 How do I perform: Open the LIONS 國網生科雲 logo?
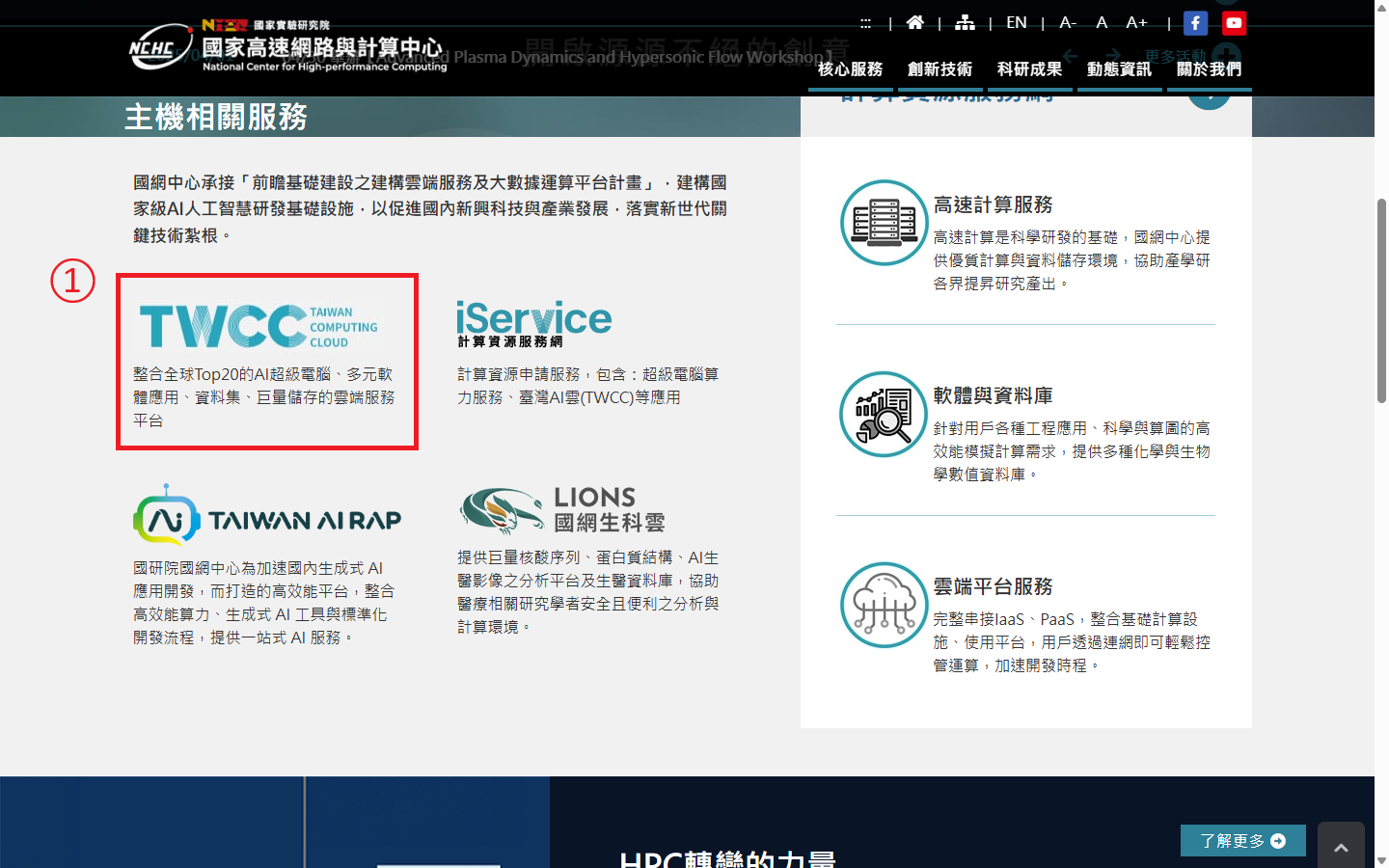562,510
